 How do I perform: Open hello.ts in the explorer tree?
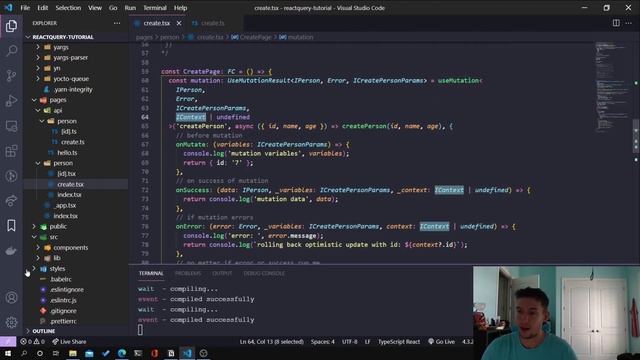67,153
